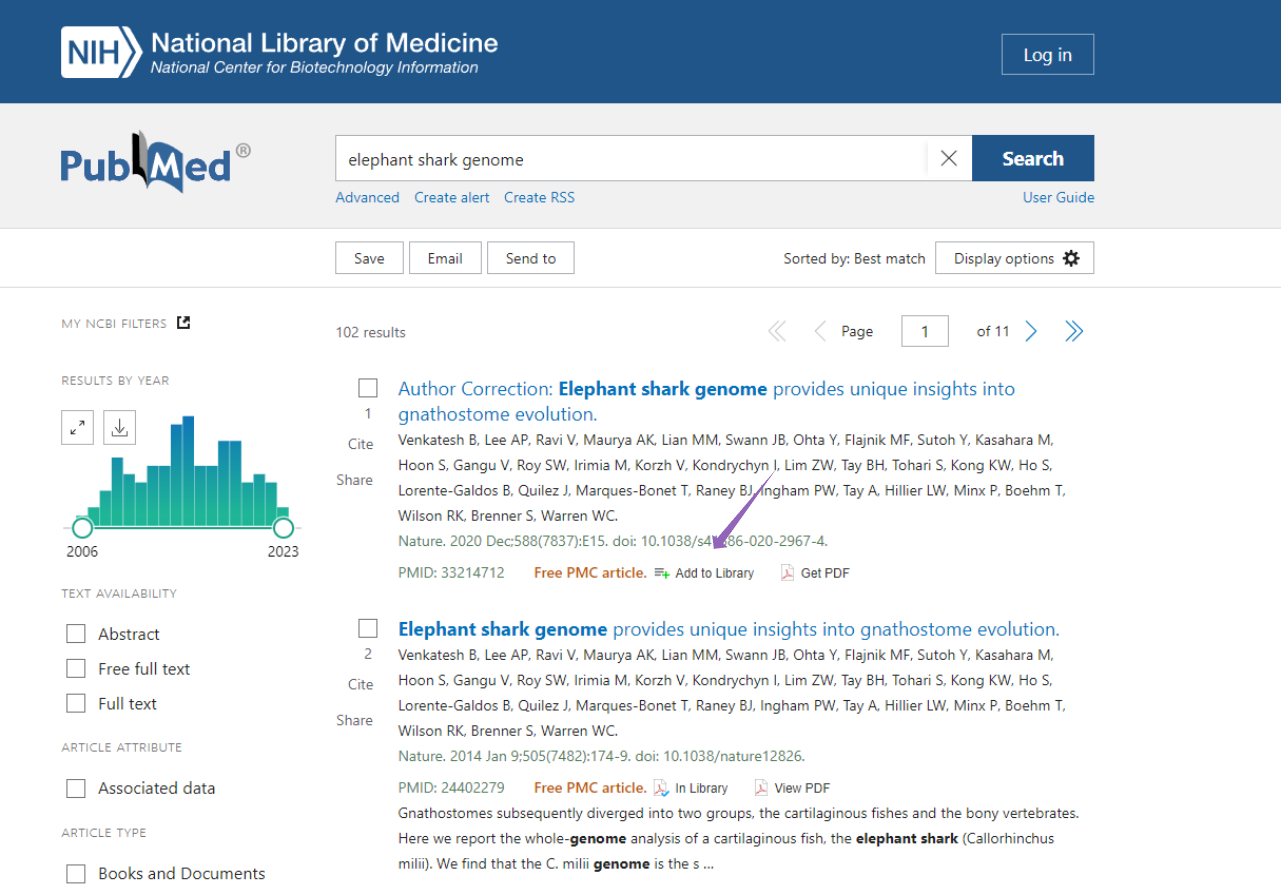Open the Send to dropdown

530,257
